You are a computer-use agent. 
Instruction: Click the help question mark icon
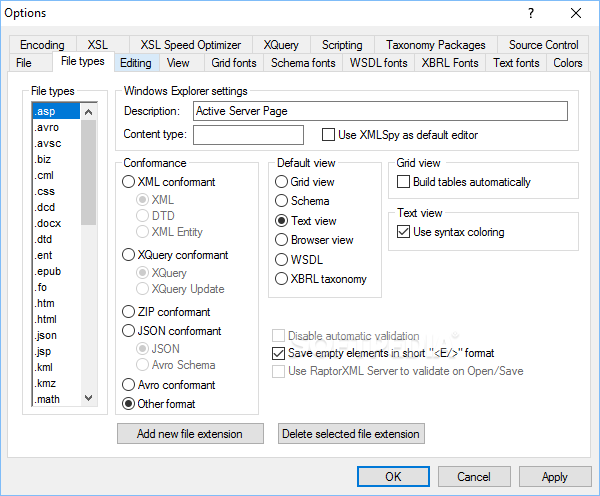(531, 13)
